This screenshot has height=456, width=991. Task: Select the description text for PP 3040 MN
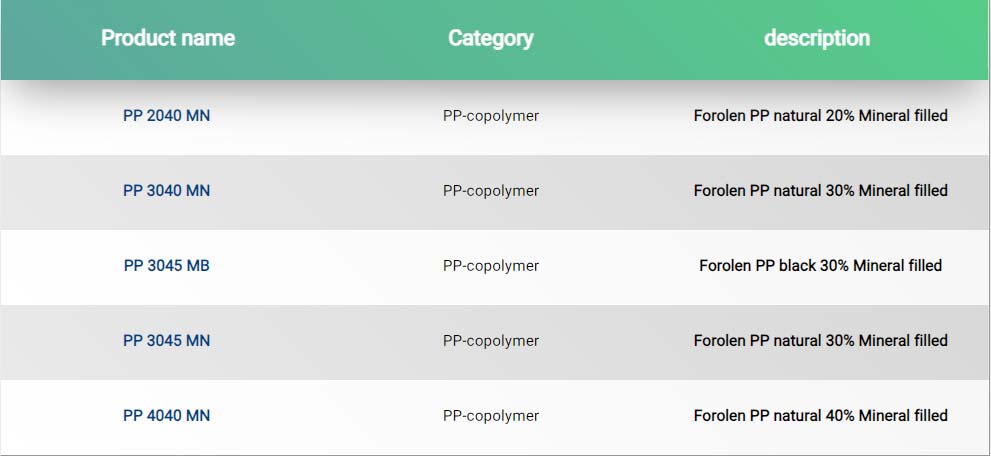(x=820, y=191)
